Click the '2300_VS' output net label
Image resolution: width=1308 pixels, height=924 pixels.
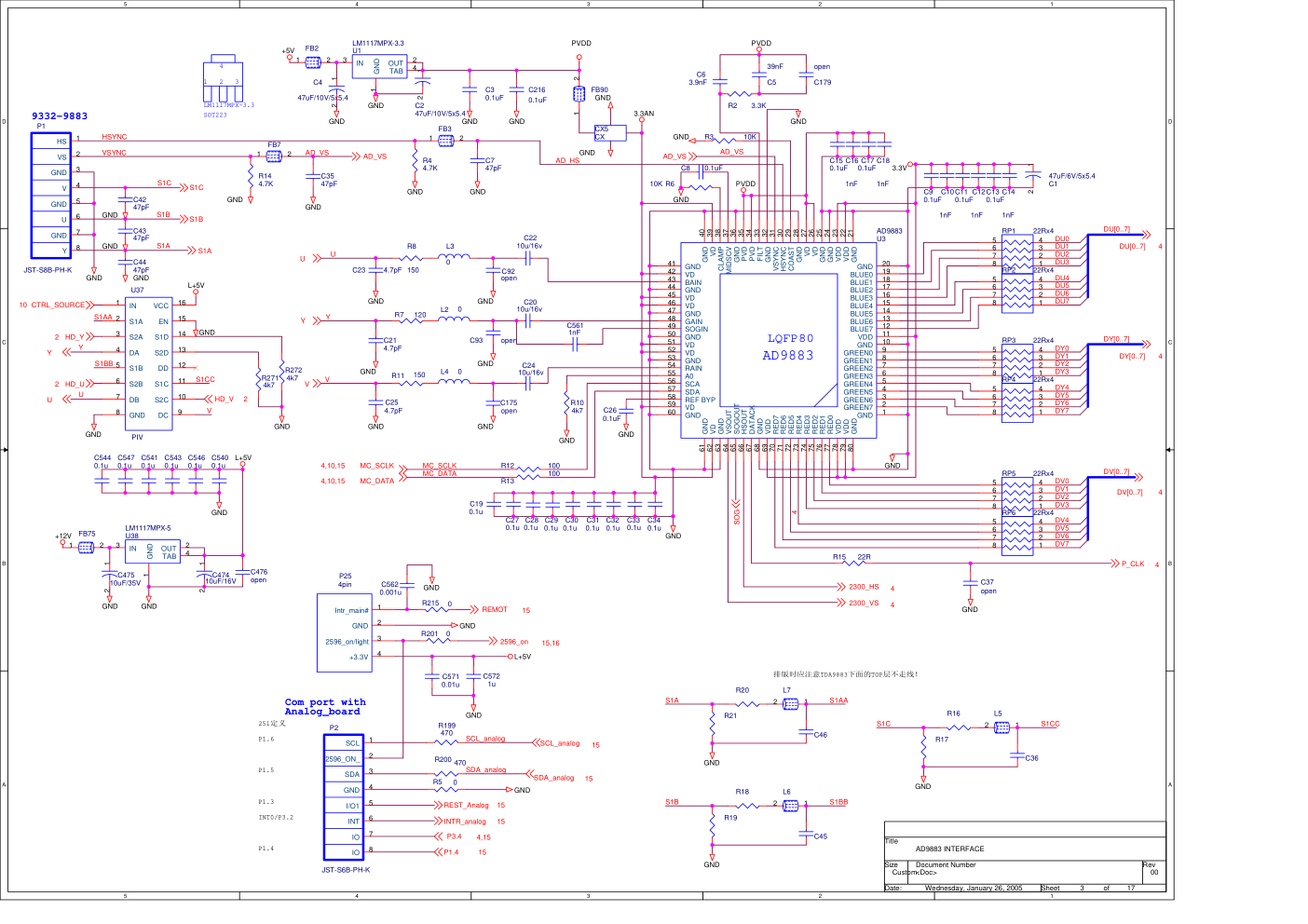click(864, 603)
